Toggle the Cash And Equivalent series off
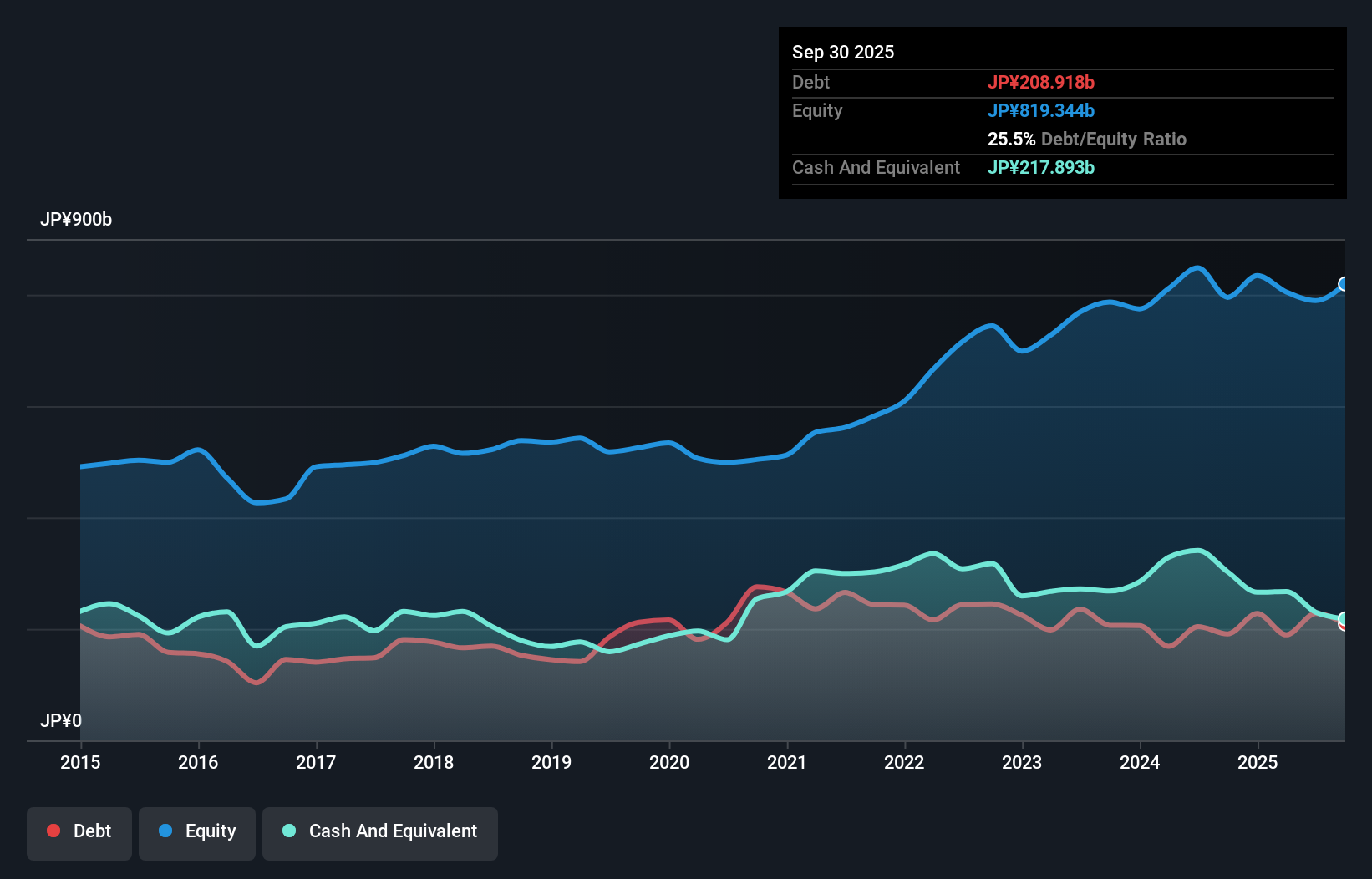This screenshot has width=1372, height=879. pos(380,831)
